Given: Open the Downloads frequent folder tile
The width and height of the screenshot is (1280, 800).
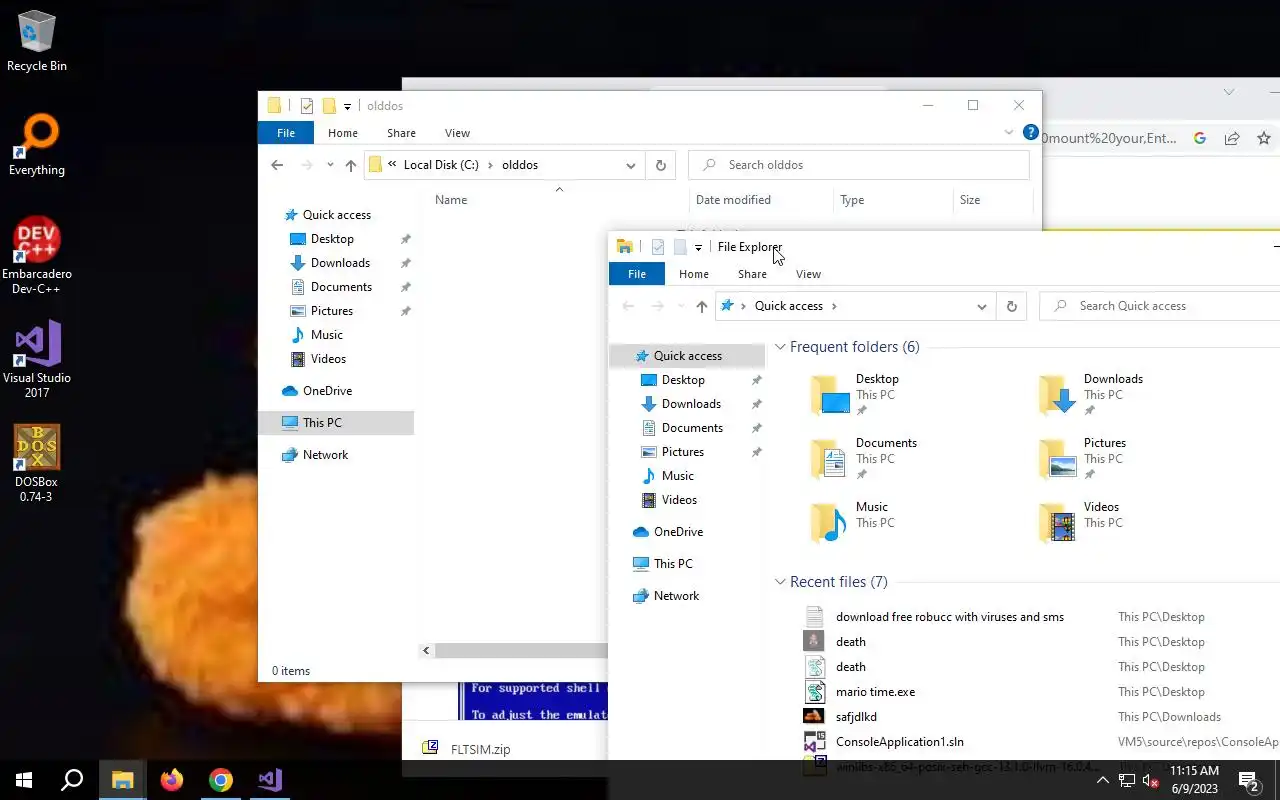Looking at the screenshot, I should (x=1090, y=395).
